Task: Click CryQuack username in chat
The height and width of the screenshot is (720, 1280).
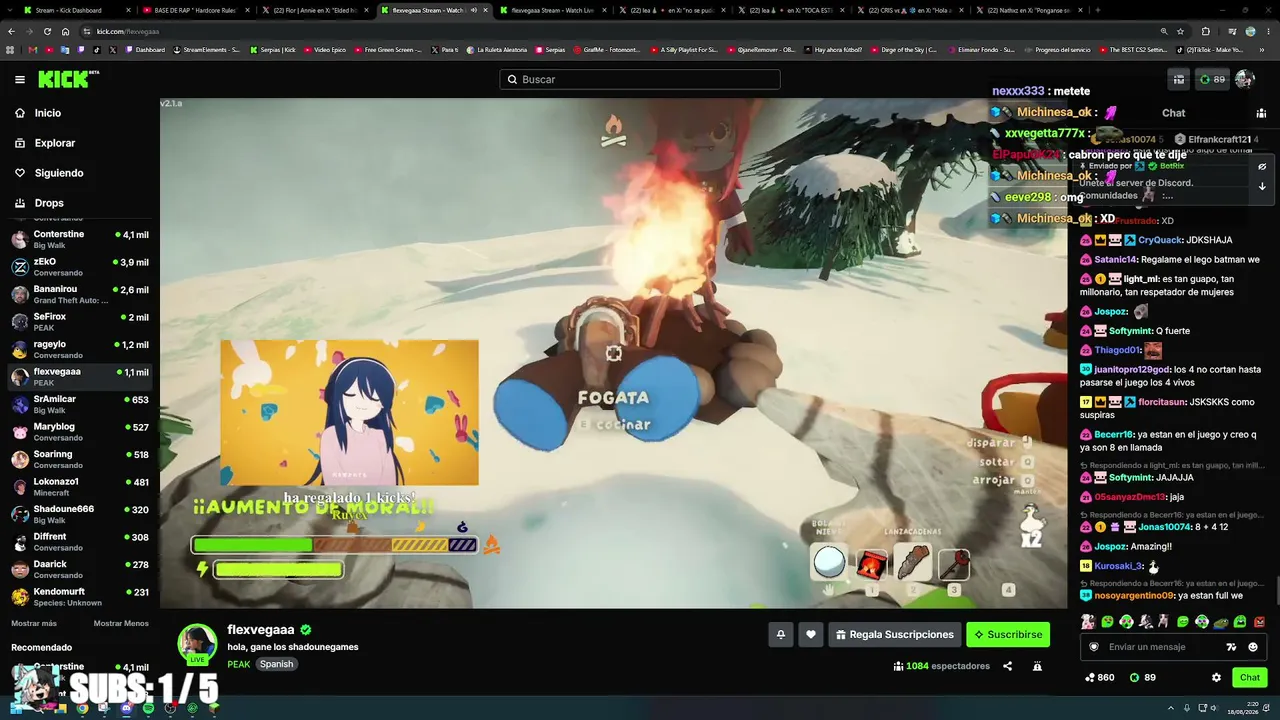Action: click(x=1159, y=240)
